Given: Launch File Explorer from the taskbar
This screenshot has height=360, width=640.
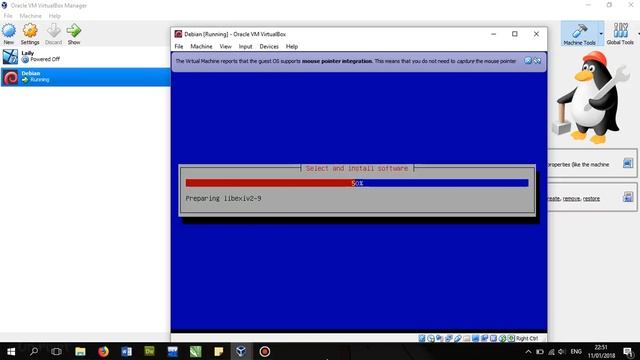Looking at the screenshot, I should pyautogui.click(x=80, y=351).
